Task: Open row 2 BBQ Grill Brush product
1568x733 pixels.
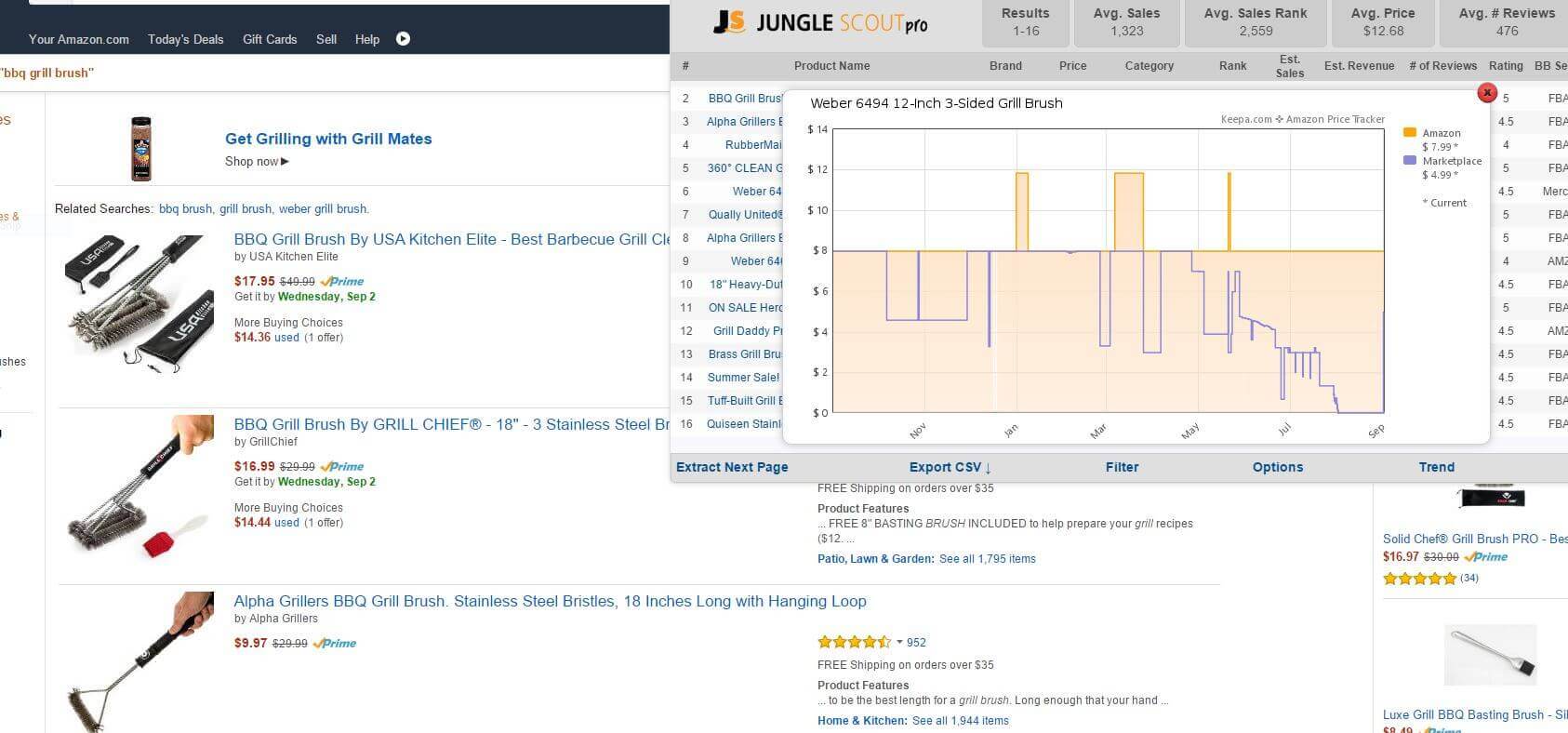Action: 745,98
